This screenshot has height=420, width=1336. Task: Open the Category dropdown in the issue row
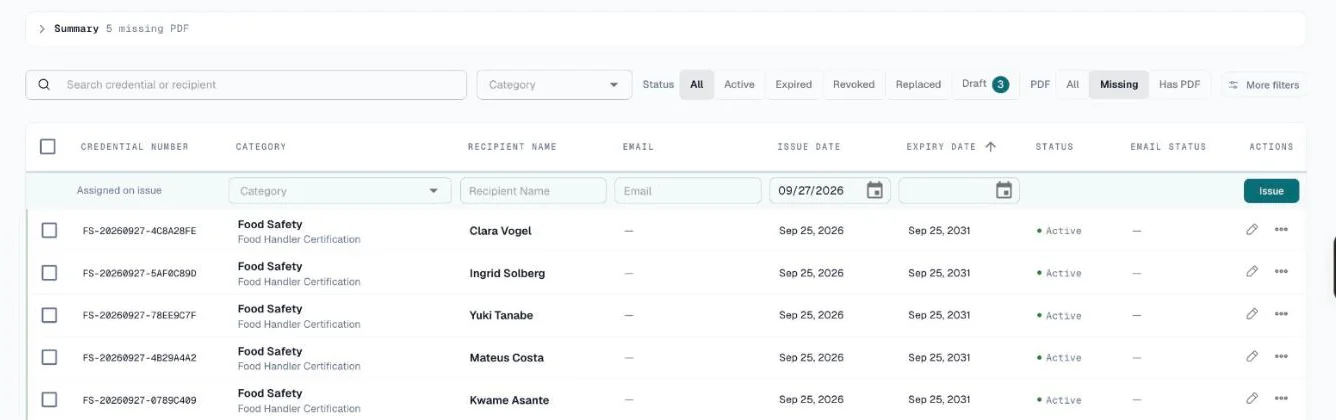340,191
